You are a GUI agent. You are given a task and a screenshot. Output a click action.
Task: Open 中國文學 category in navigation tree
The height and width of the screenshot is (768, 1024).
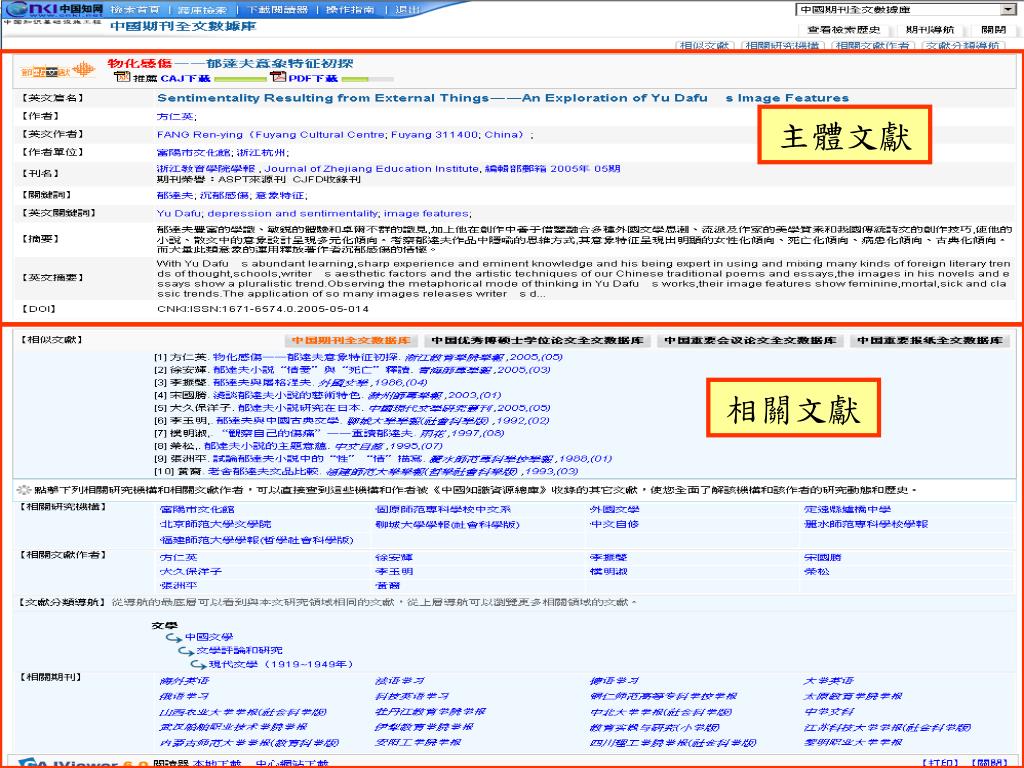[x=209, y=637]
